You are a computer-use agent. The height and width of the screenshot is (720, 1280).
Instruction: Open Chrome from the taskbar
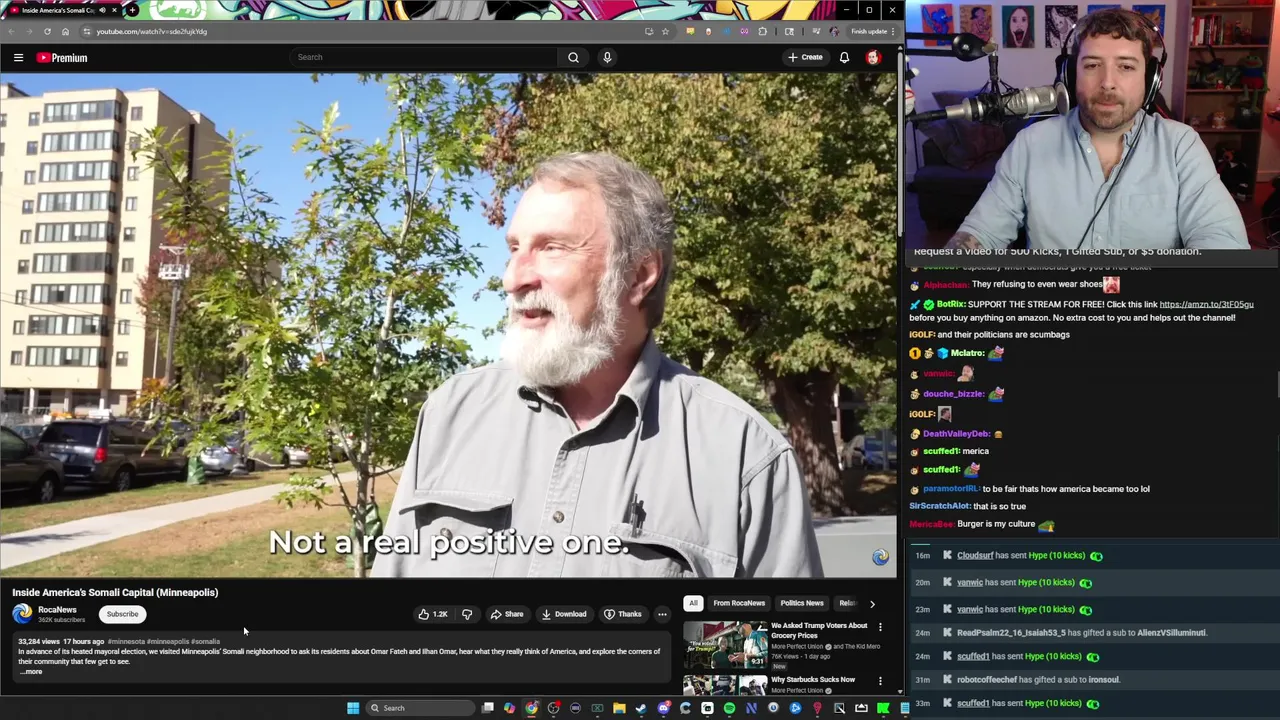click(x=531, y=708)
